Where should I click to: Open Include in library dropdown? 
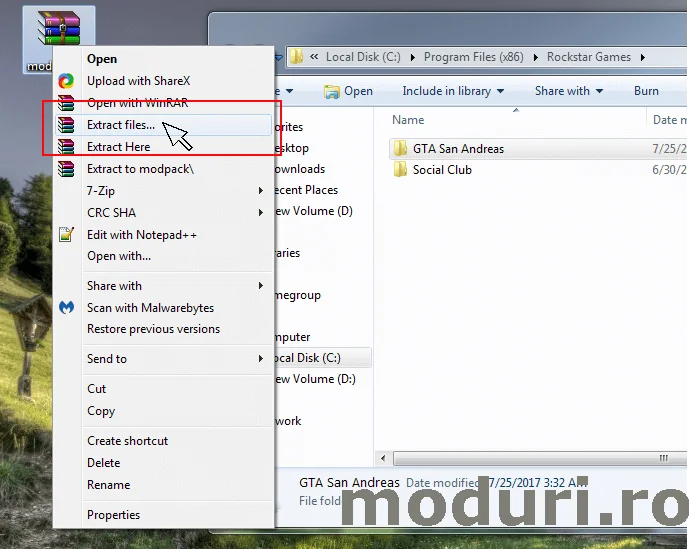(x=453, y=91)
